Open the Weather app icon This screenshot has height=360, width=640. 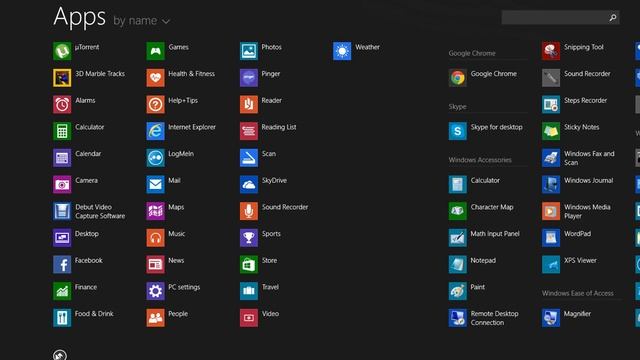coord(342,51)
